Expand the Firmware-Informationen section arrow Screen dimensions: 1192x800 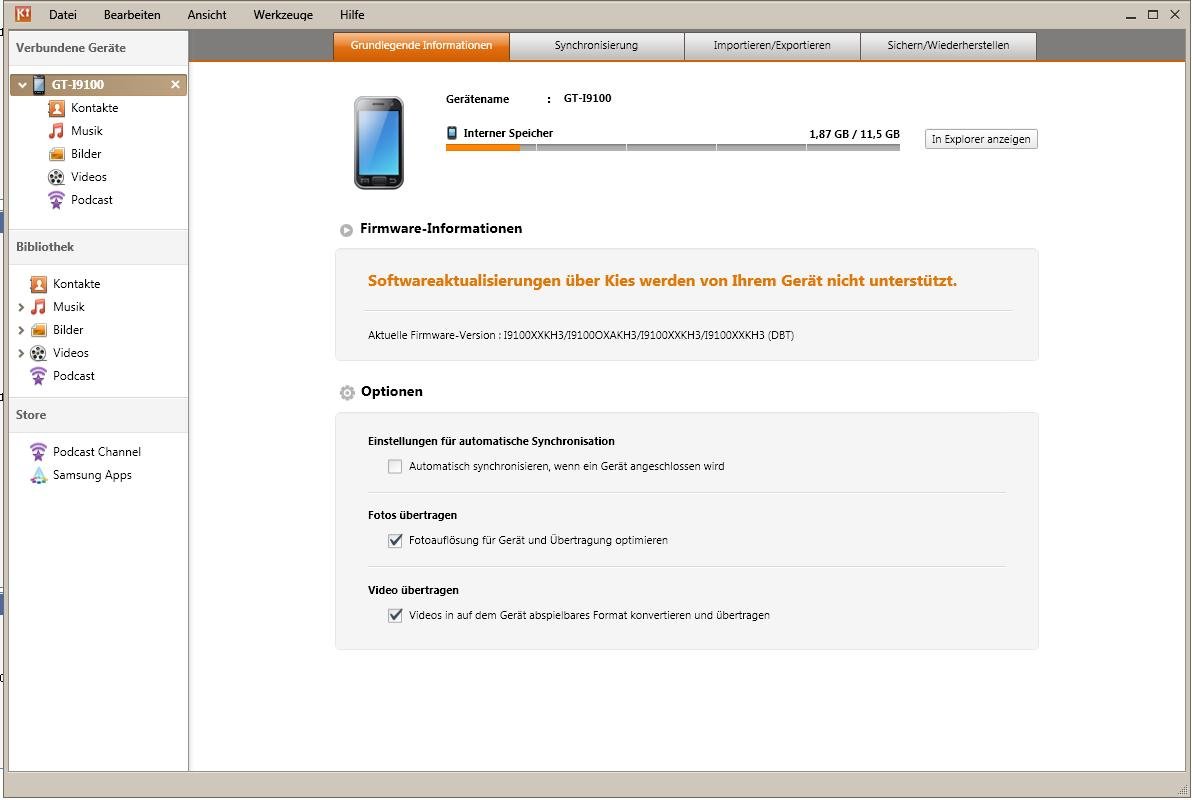point(346,230)
